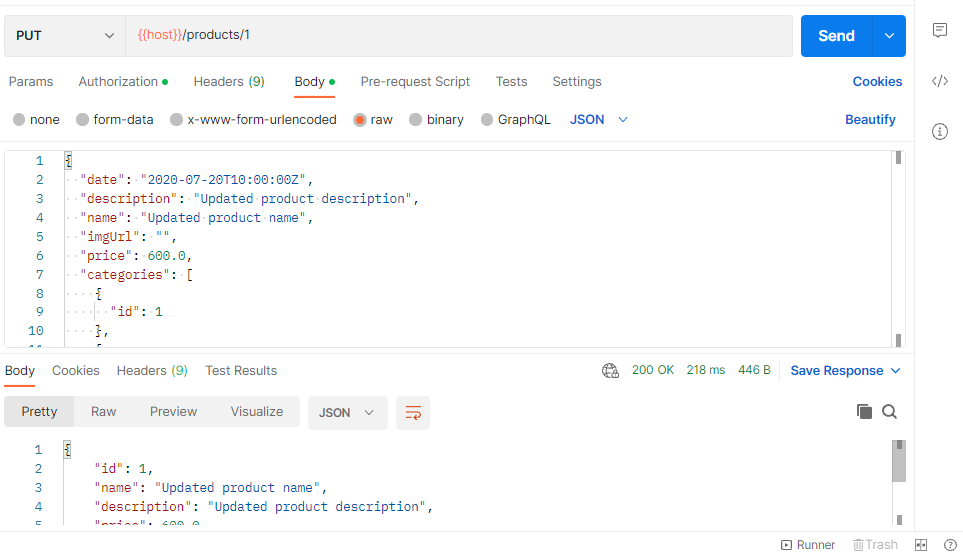Select the raw body type
Image resolution: width=963 pixels, height=555 pixels.
(373, 120)
